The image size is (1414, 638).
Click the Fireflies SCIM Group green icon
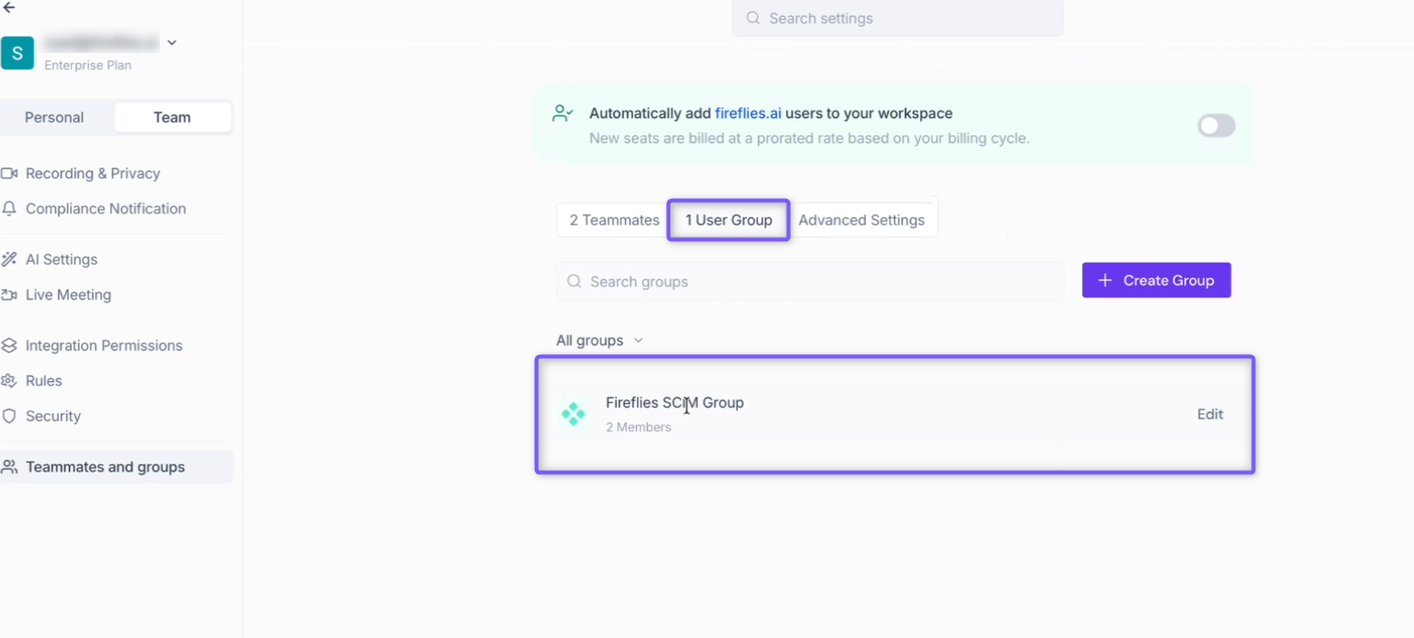(x=573, y=413)
